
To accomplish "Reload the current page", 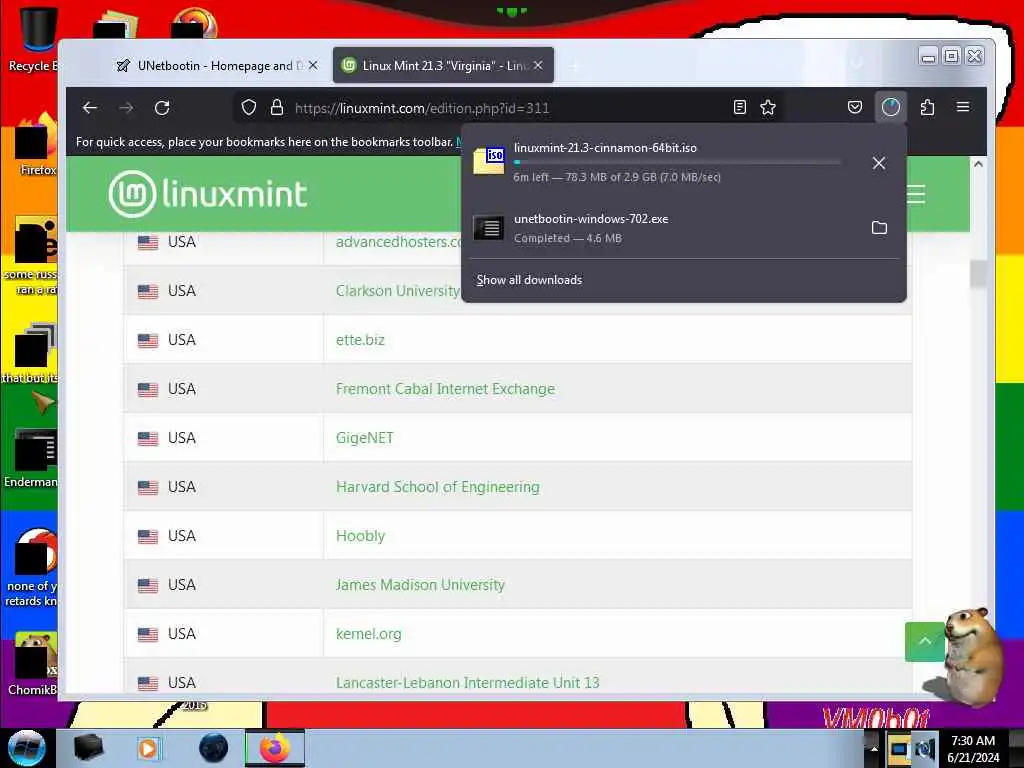I will click(x=162, y=108).
